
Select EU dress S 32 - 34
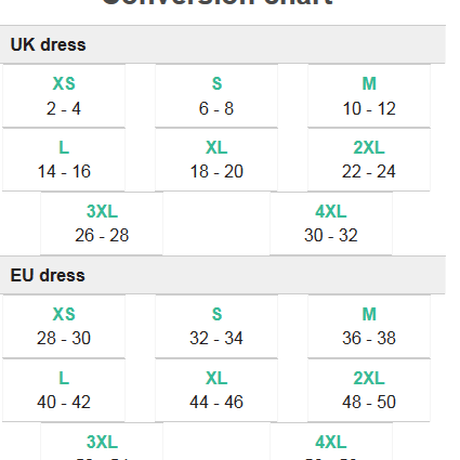point(216,327)
